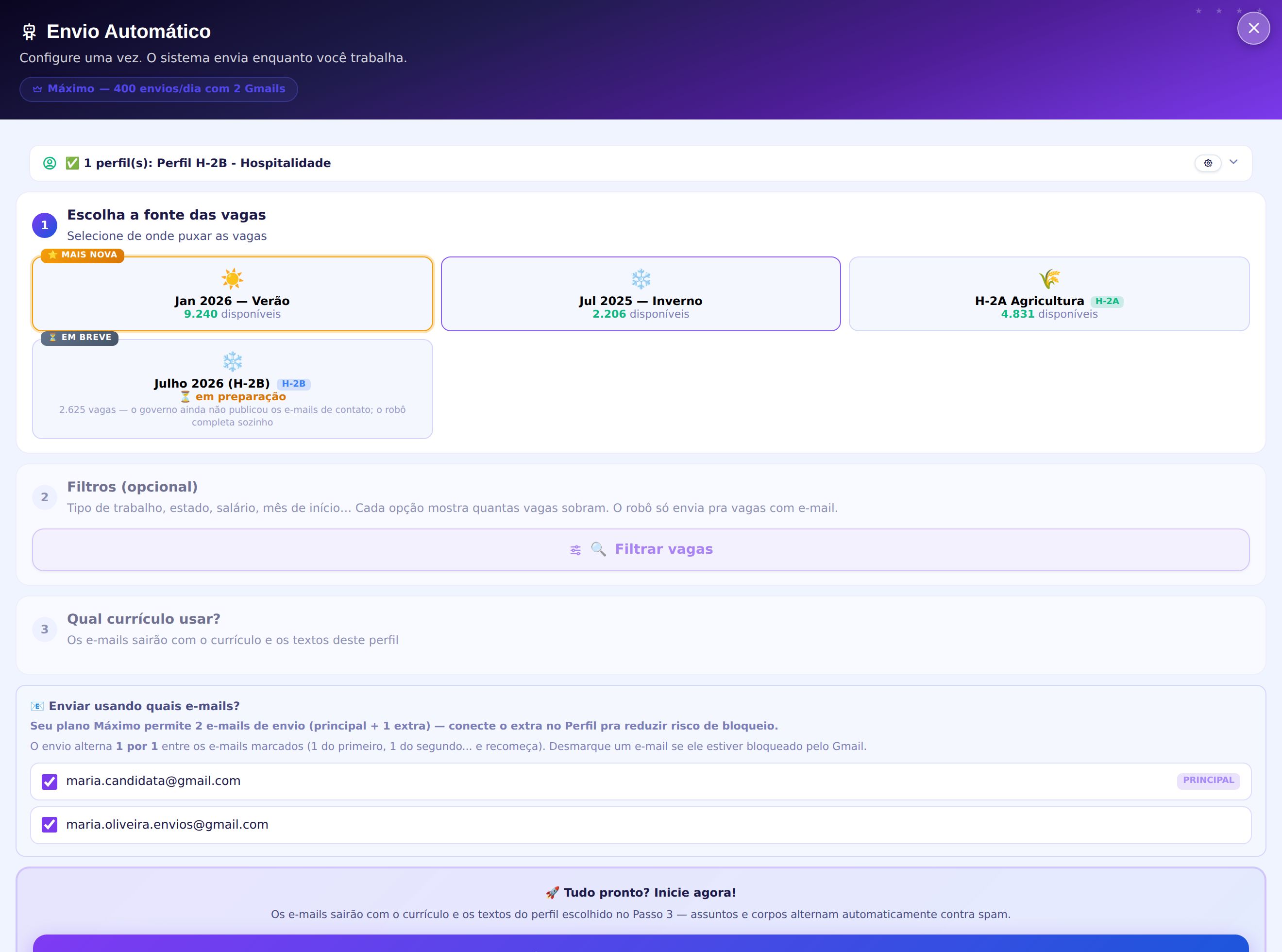
Task: Click the Qual currículo usar? heading
Action: click(143, 619)
